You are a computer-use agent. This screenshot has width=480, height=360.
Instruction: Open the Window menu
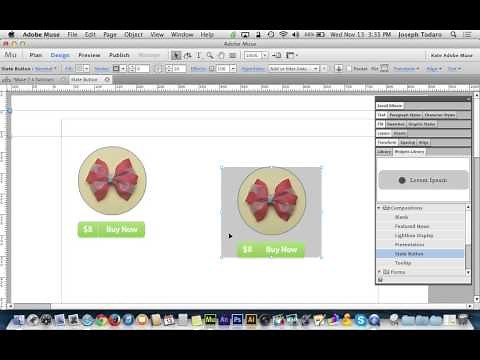[182, 34]
